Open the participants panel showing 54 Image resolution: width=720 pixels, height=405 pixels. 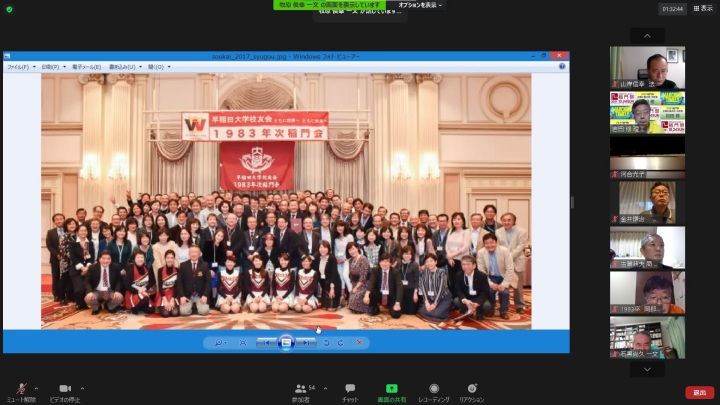301,393
